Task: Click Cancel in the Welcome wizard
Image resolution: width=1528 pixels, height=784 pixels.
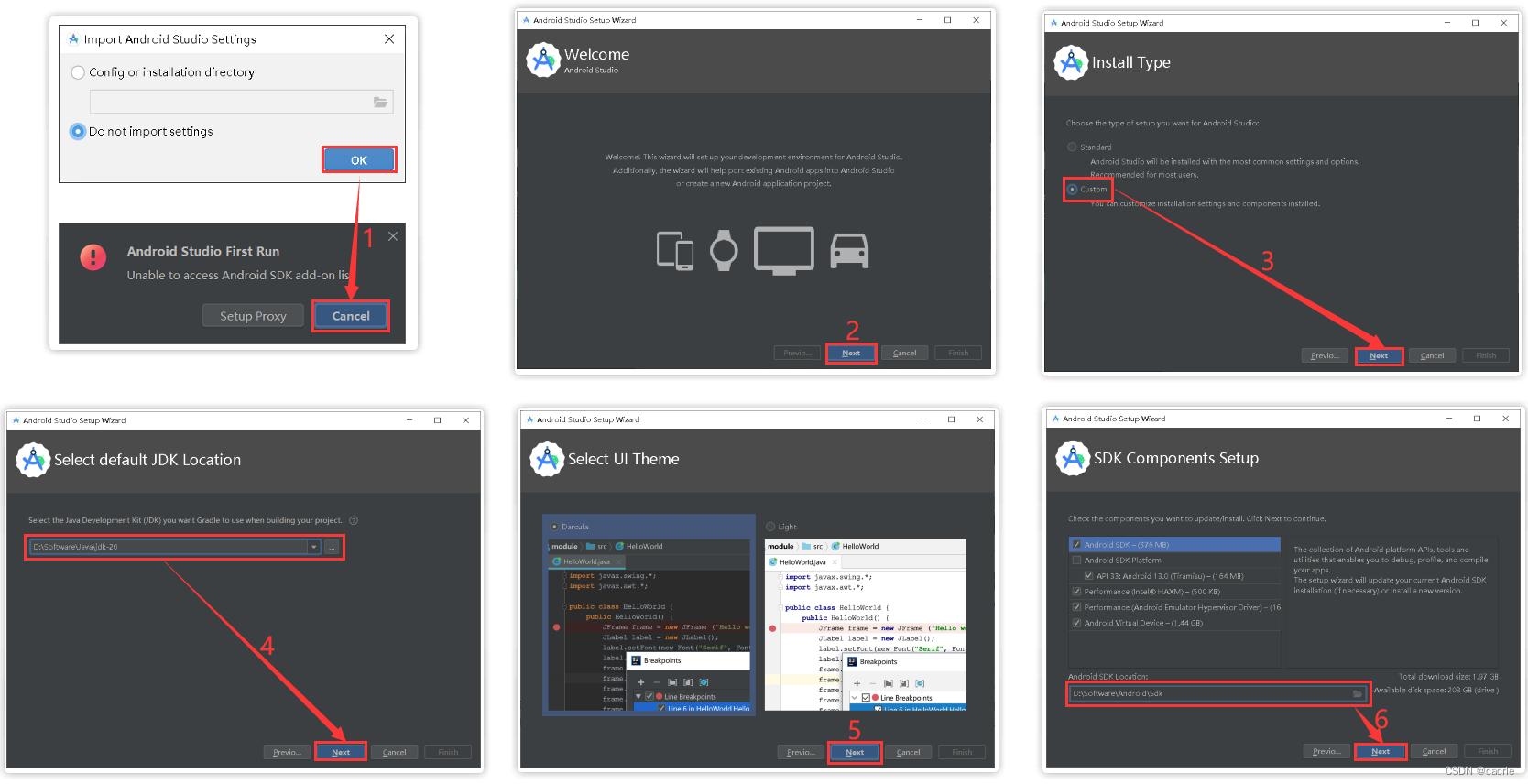Action: tap(904, 354)
